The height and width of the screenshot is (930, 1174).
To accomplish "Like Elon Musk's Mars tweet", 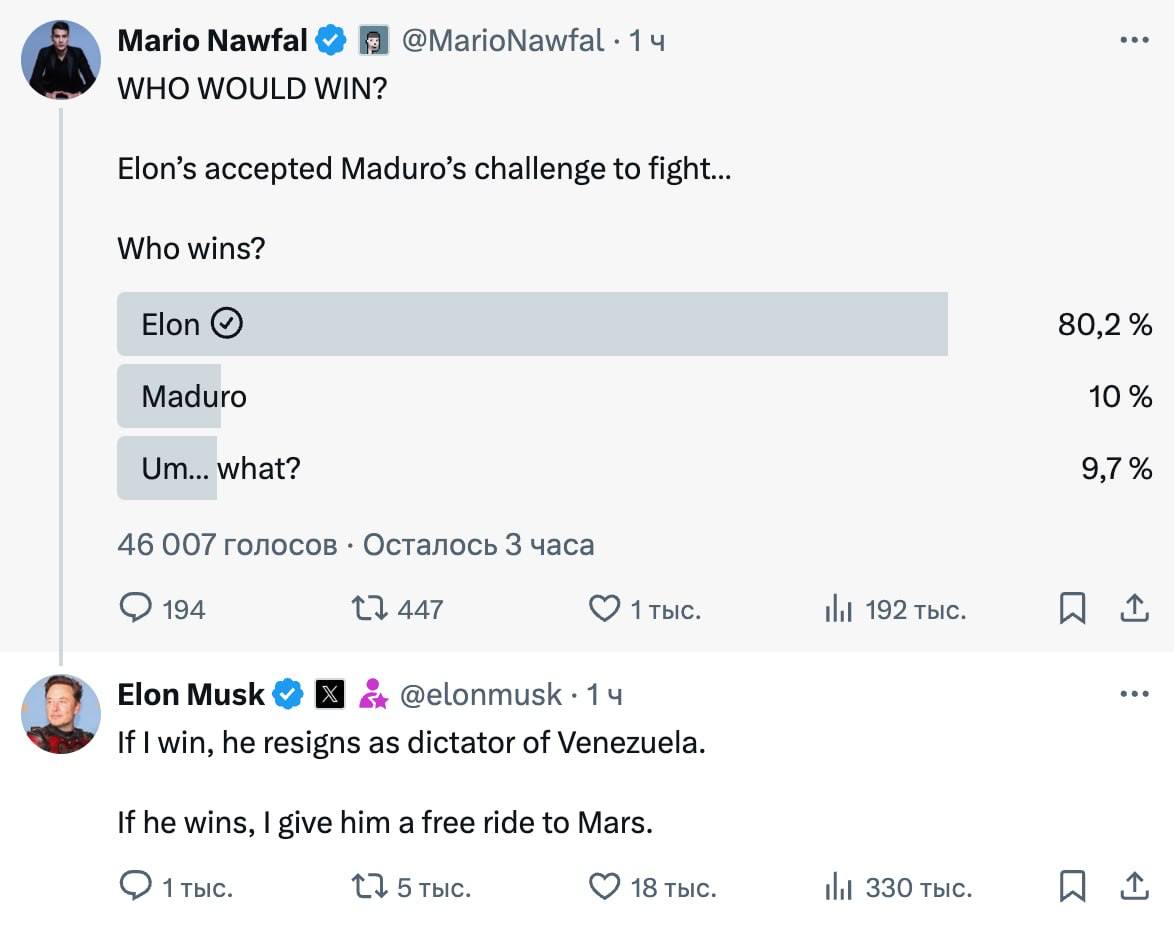I will coord(604,886).
